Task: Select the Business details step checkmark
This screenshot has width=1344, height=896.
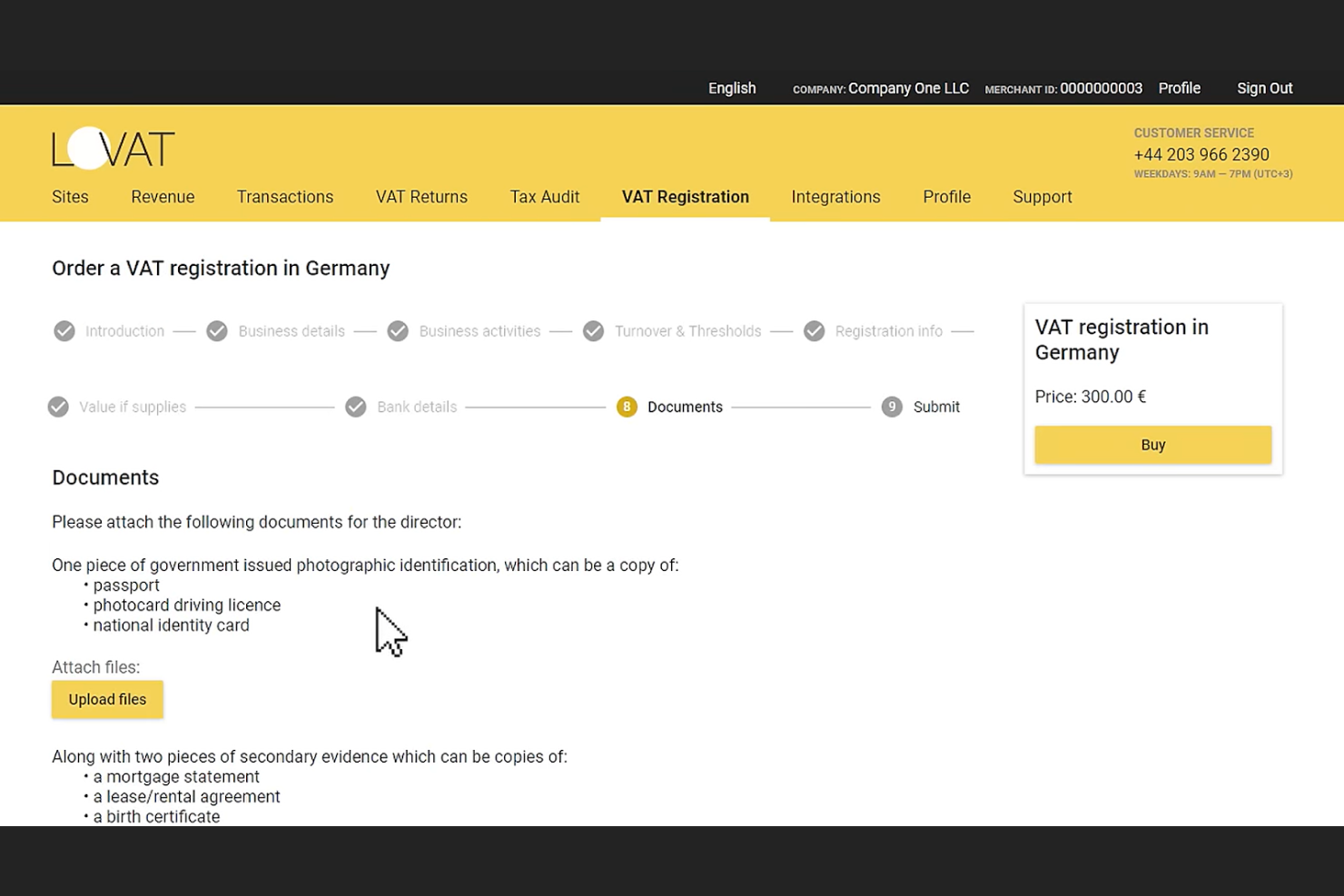Action: pyautogui.click(x=216, y=330)
